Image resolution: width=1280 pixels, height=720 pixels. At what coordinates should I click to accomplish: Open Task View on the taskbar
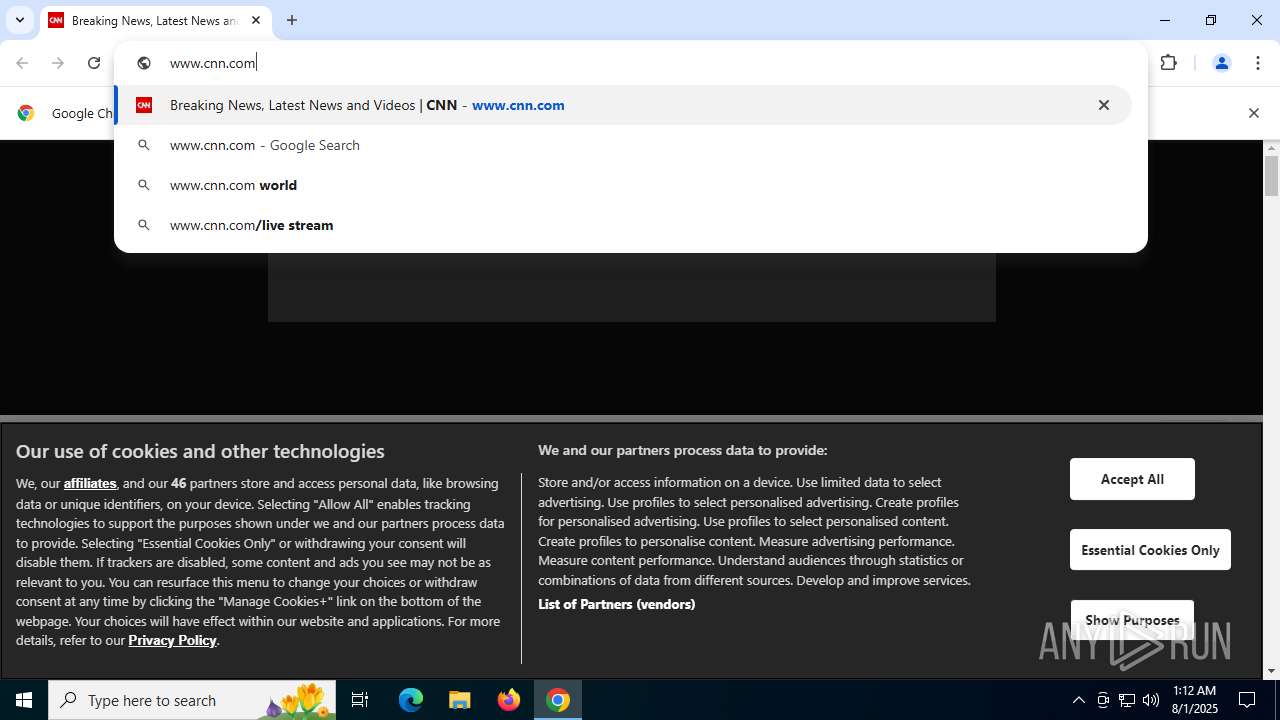point(360,700)
